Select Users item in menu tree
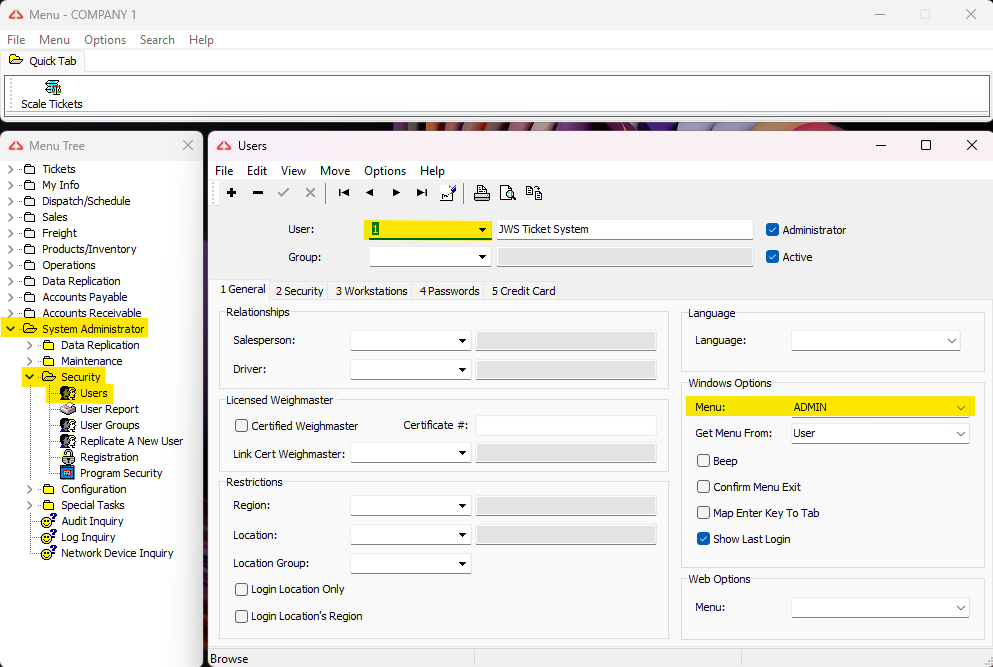The width and height of the screenshot is (993, 667). pyautogui.click(x=93, y=393)
